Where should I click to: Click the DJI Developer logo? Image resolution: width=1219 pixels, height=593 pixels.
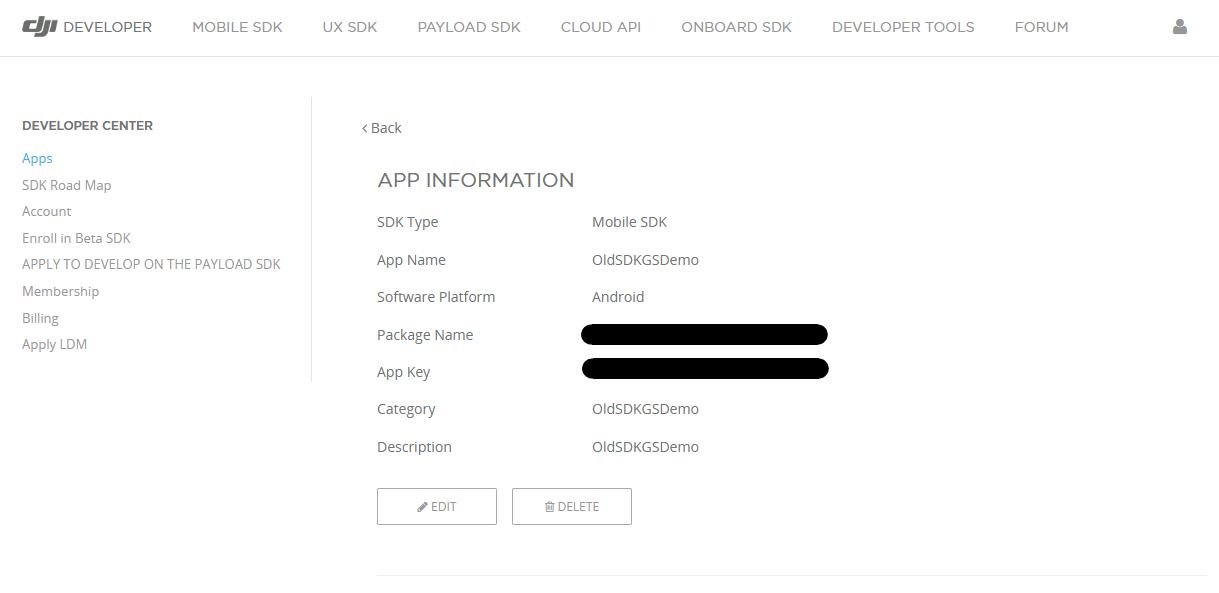click(x=86, y=27)
